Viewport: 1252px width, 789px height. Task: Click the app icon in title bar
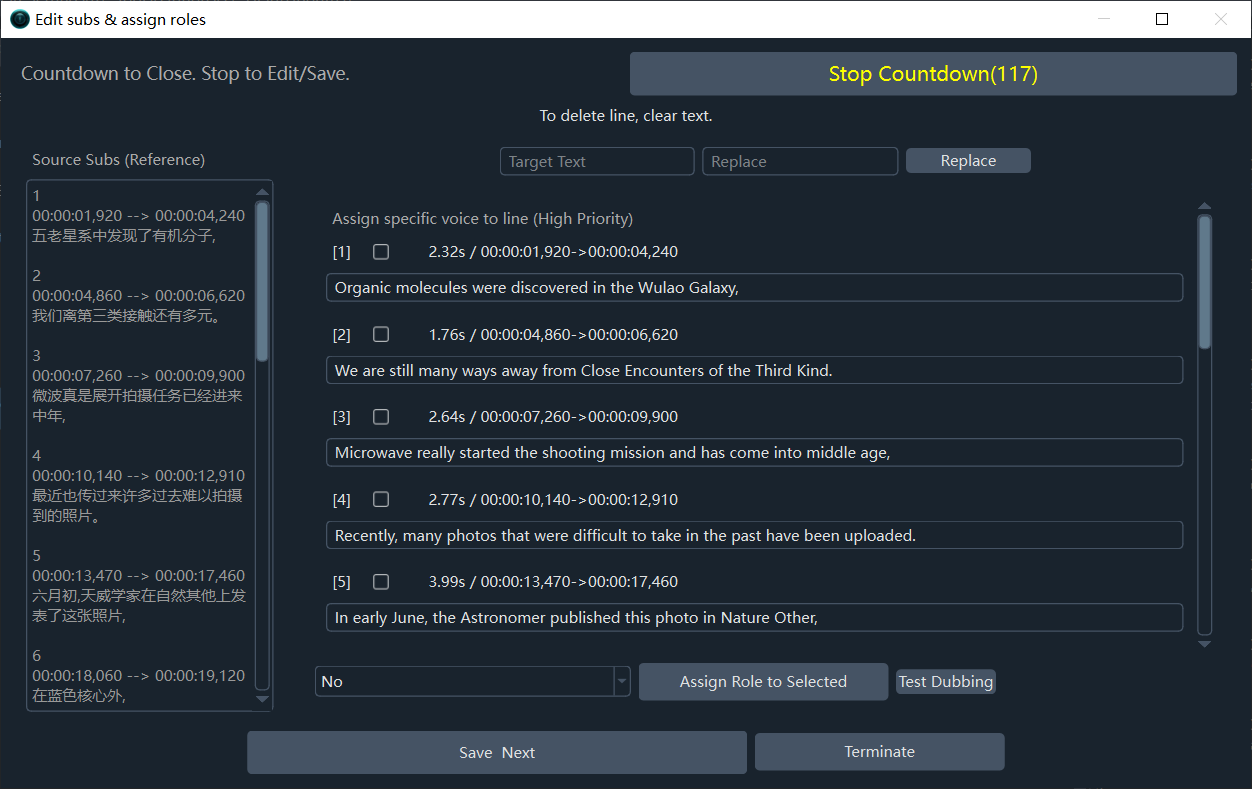pyautogui.click(x=19, y=19)
